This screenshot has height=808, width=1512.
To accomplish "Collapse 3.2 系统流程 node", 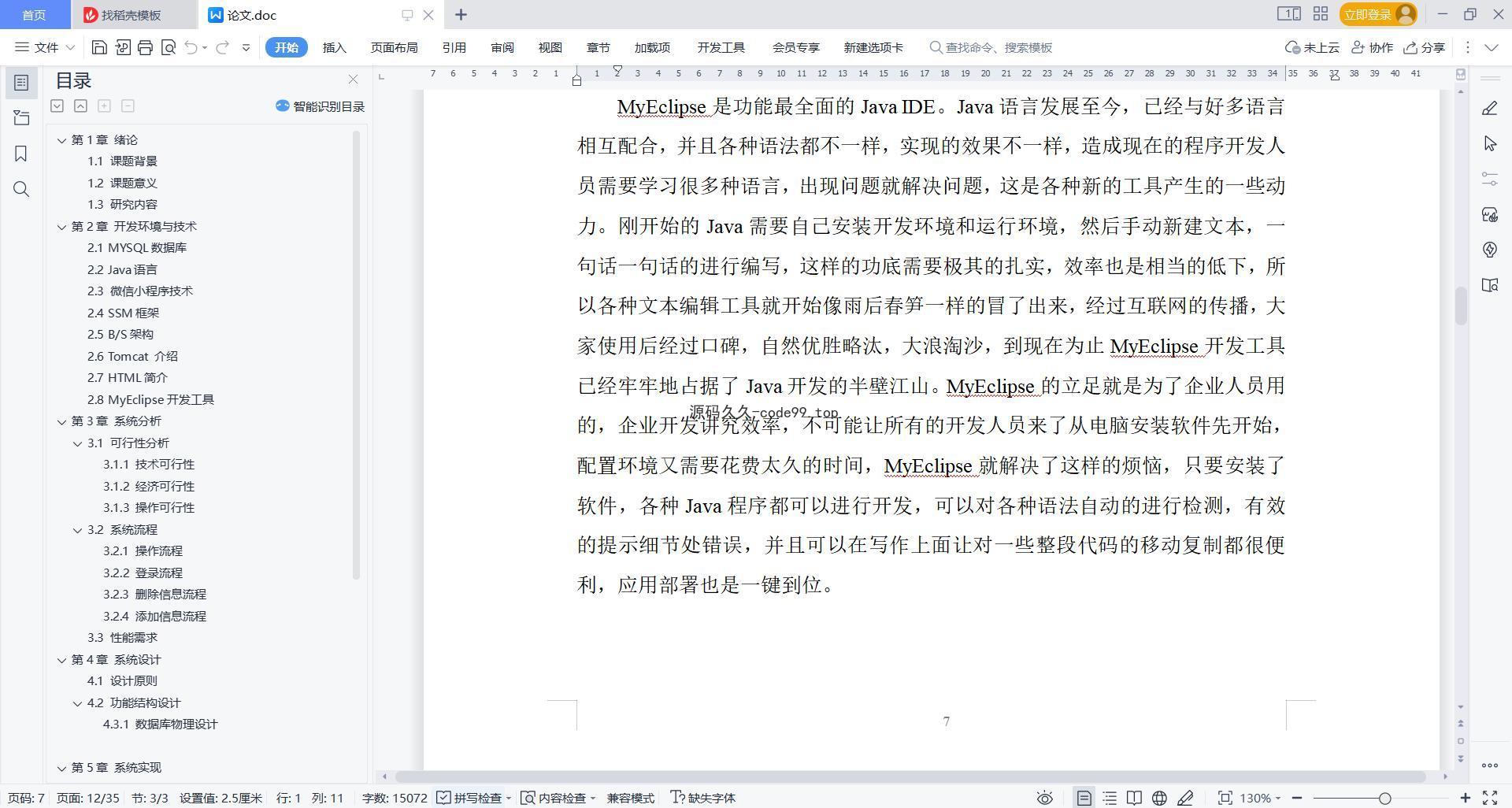I will [x=77, y=530].
